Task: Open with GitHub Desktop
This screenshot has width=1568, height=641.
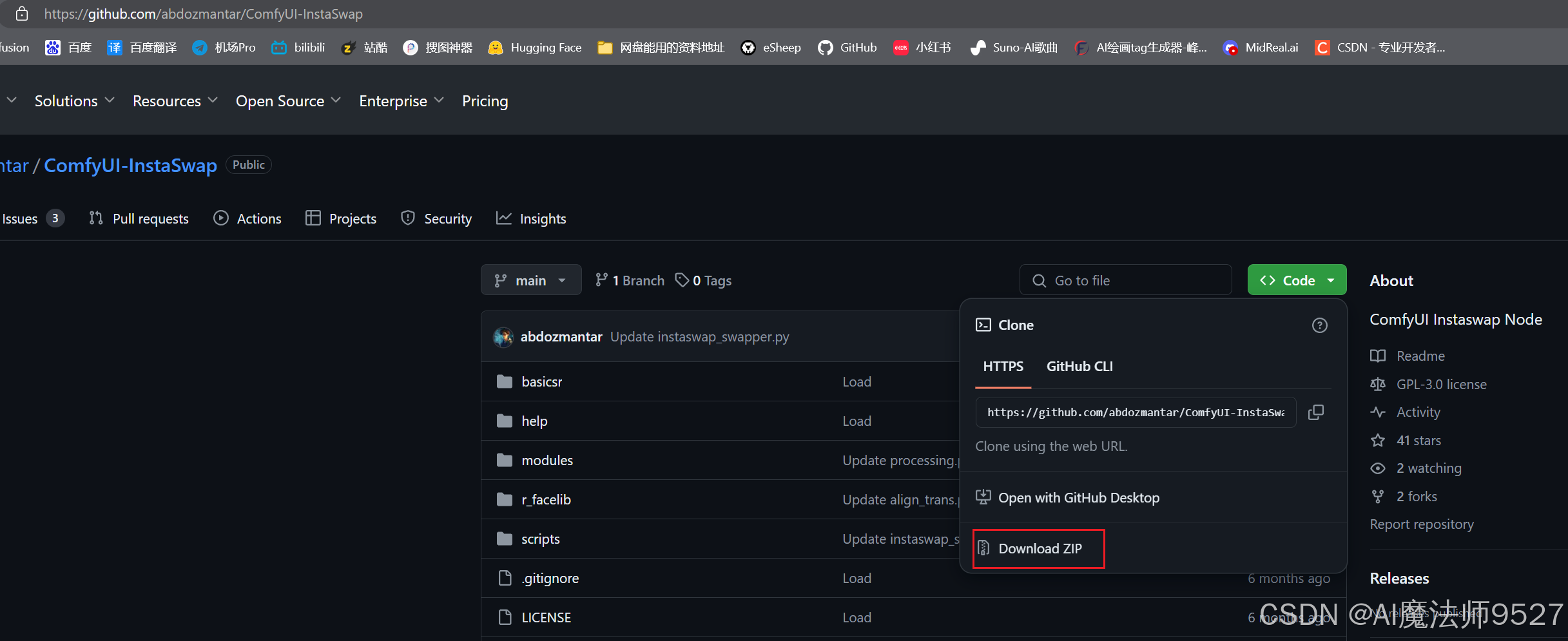Action: pos(1068,497)
